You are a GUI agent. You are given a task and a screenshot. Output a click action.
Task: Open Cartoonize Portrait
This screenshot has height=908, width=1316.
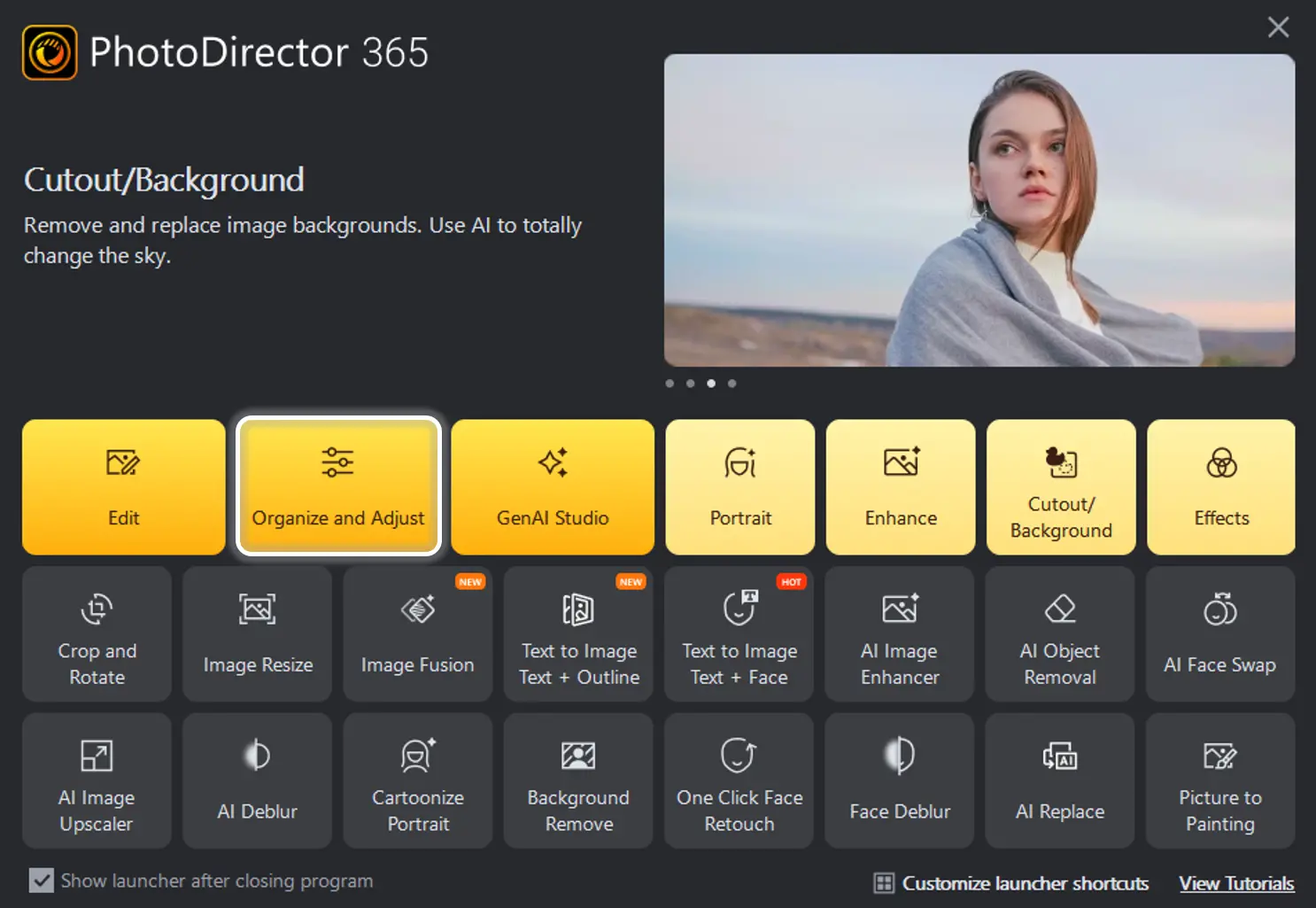coord(417,780)
